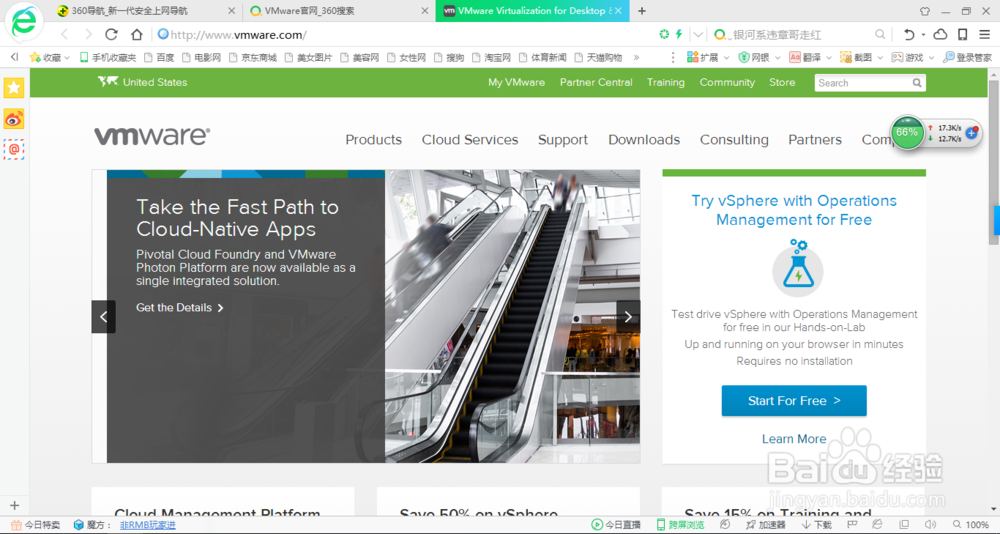Click the VMware search magnifier icon
The width and height of the screenshot is (1000, 534).
pos(916,83)
